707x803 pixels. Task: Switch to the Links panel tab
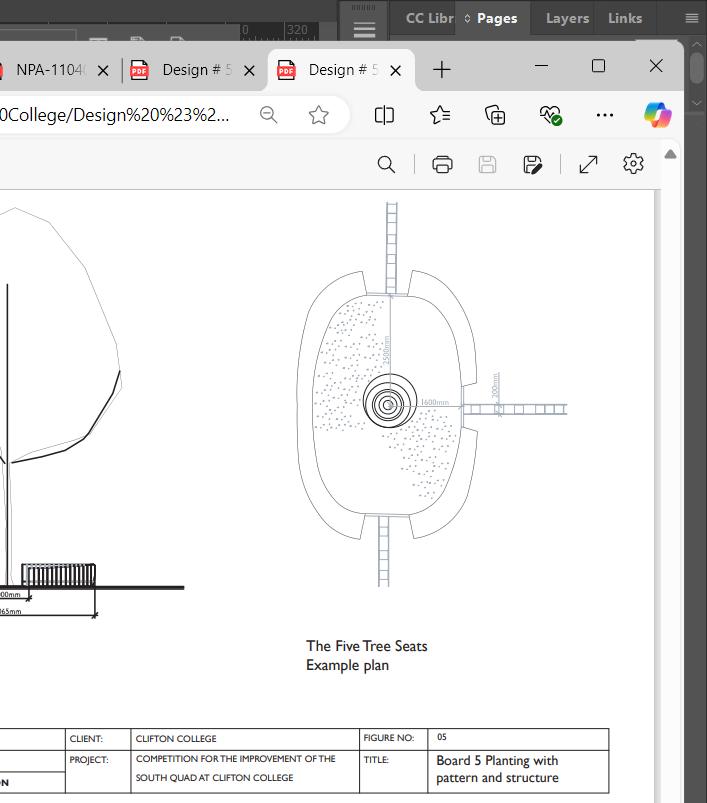[625, 18]
